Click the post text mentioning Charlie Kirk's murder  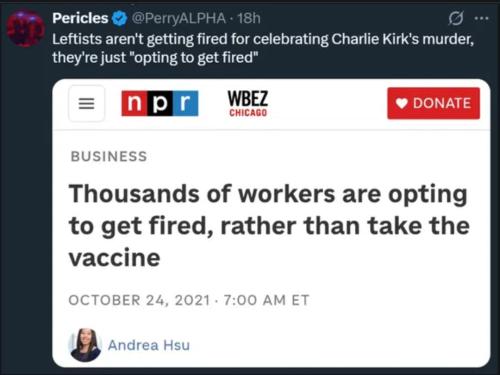click(263, 48)
